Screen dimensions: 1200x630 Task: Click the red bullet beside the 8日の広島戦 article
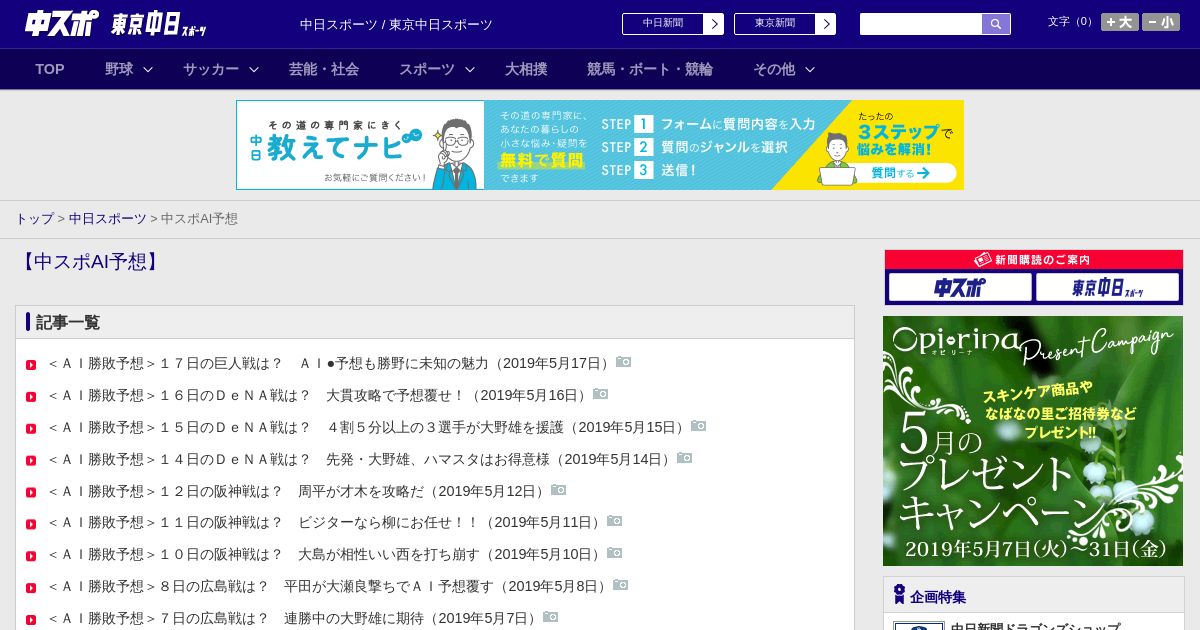click(31, 588)
